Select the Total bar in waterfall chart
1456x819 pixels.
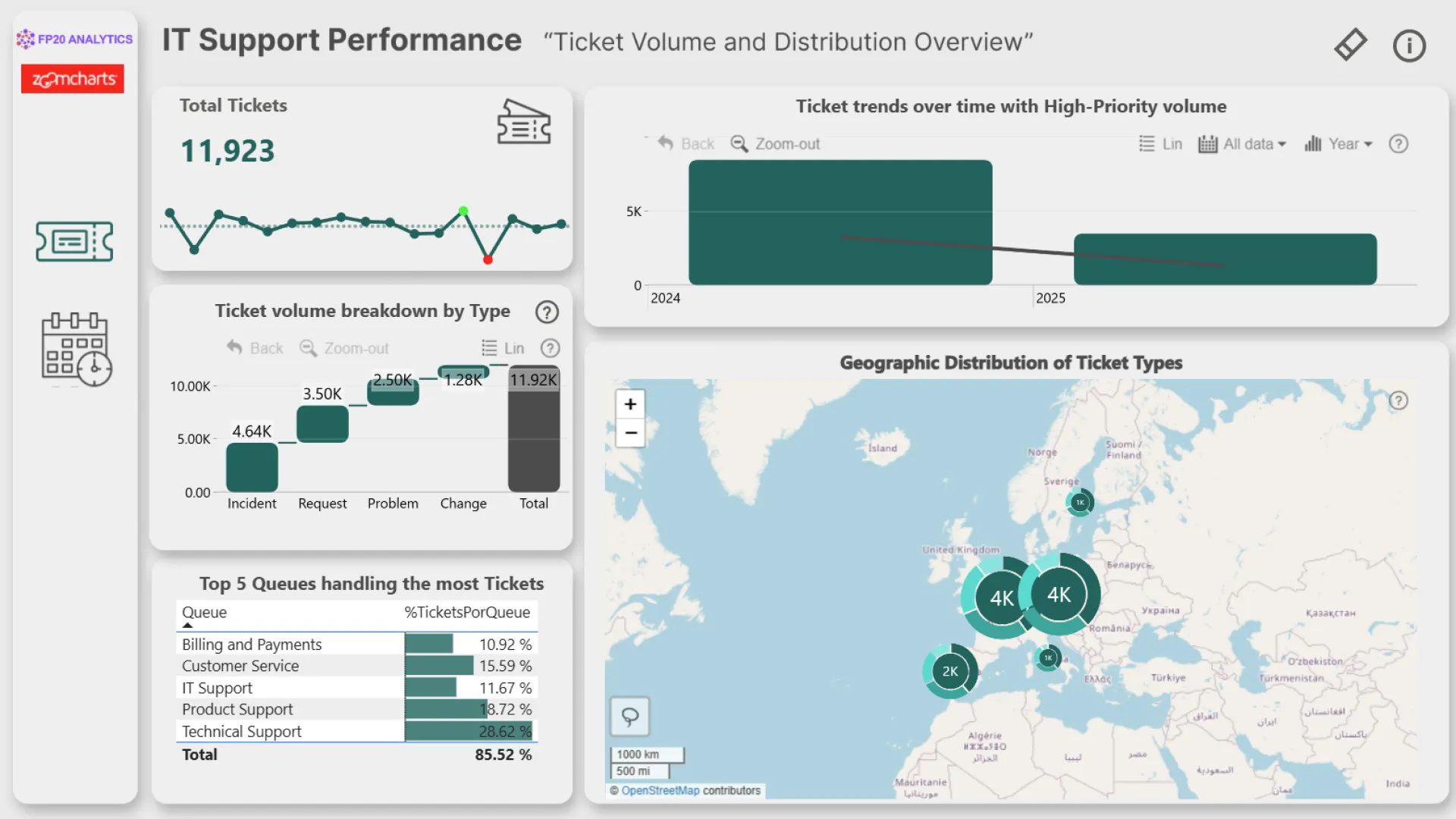pos(534,429)
